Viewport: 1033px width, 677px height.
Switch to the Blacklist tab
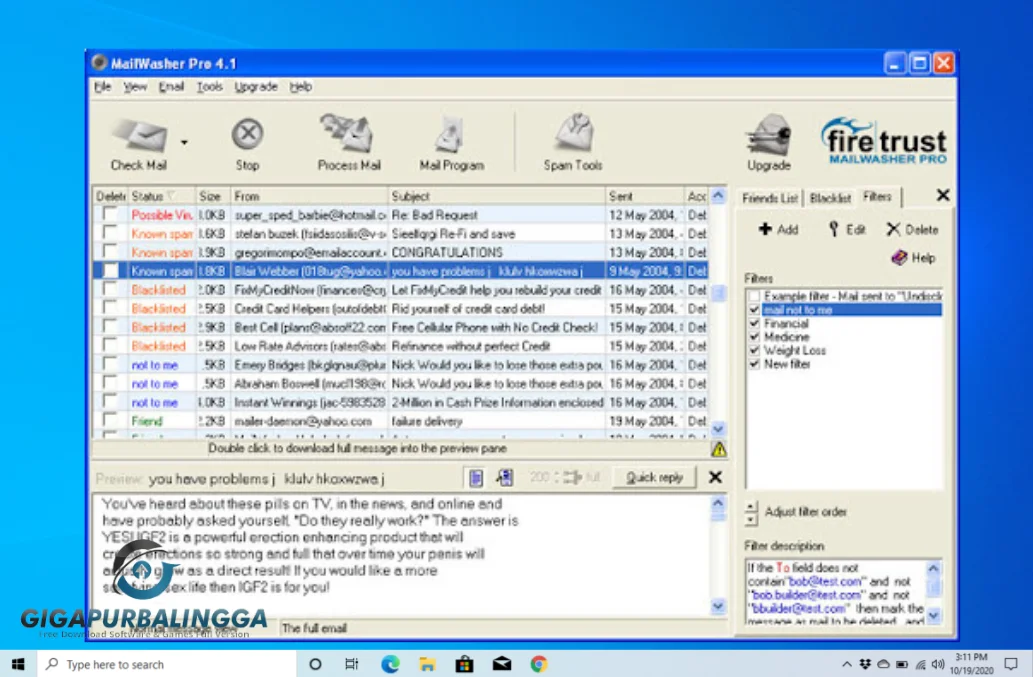click(x=830, y=198)
